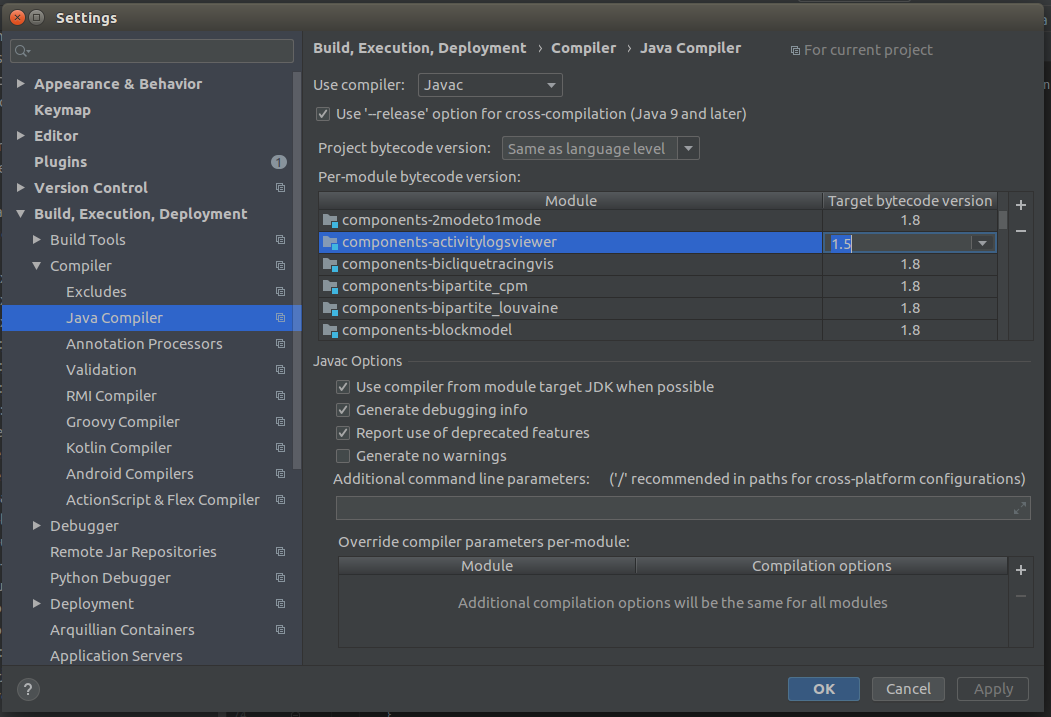Click the Apply button
The width and height of the screenshot is (1051, 717).
tap(992, 688)
